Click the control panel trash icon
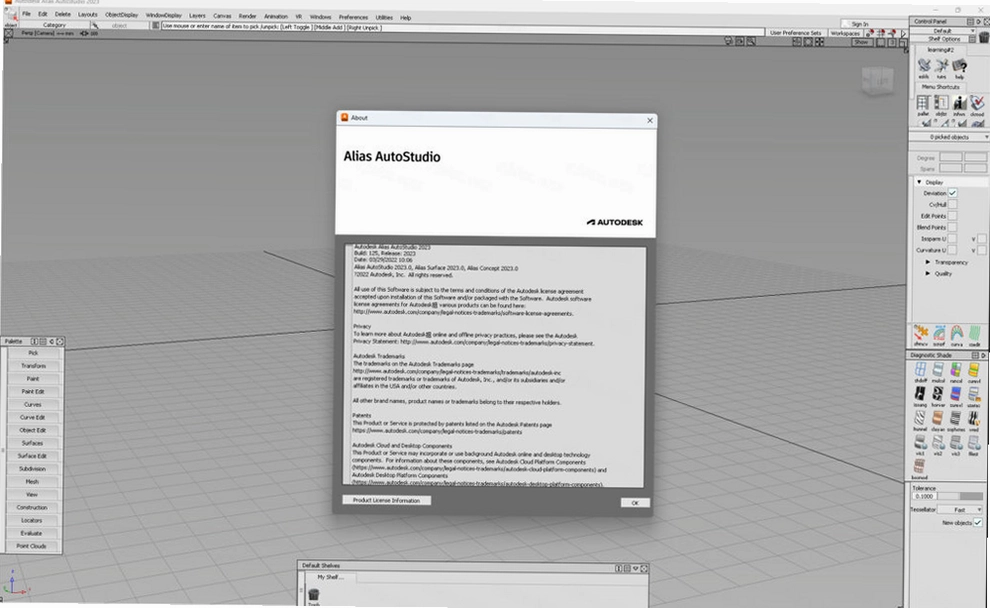990x608 pixels. pos(984,39)
